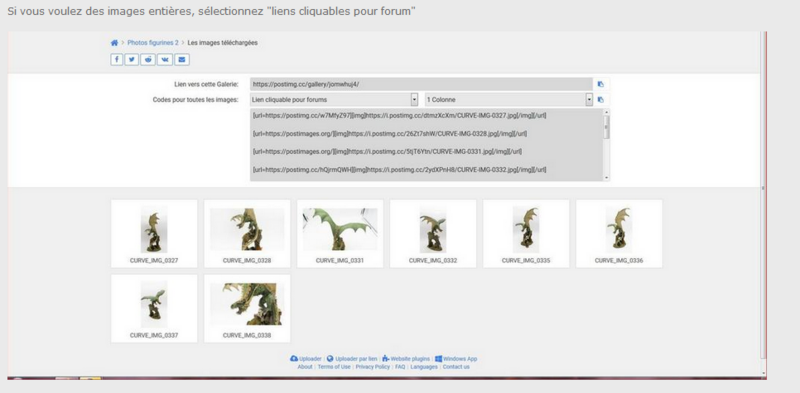Copy the codes for all images
Image resolution: width=800 pixels, height=393 pixels.
pos(601,100)
